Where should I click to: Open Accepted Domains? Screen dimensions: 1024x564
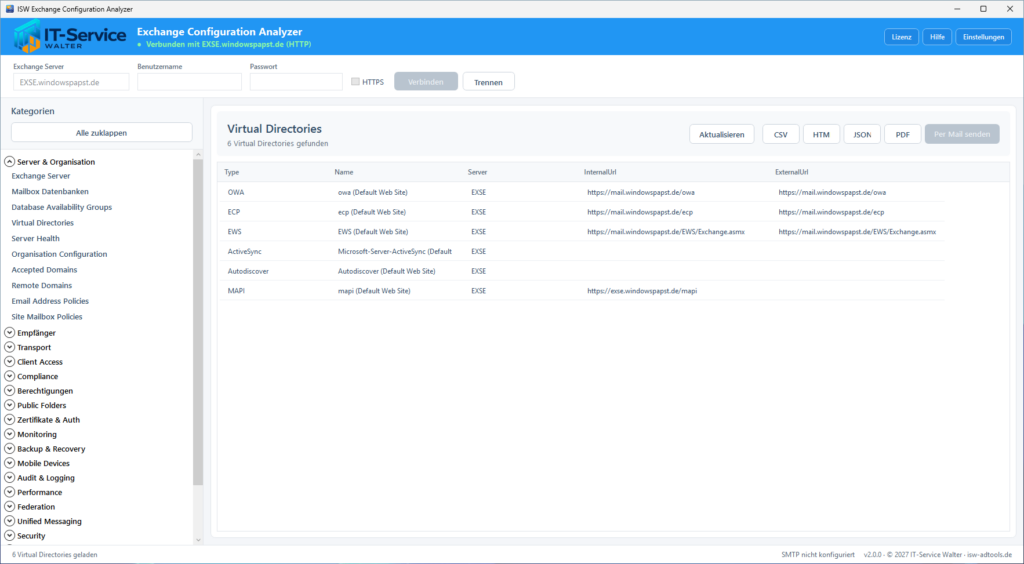point(44,270)
